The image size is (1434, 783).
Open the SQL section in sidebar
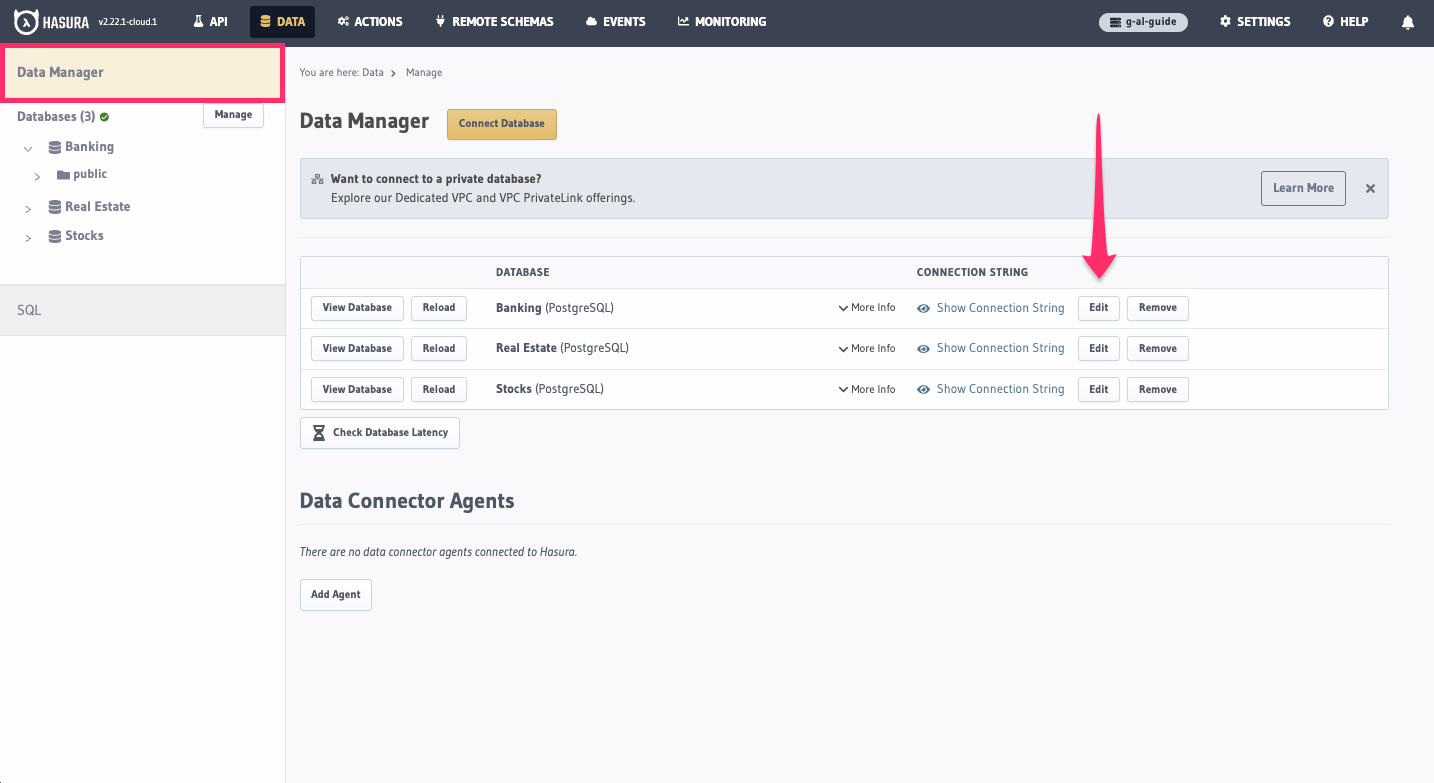pyautogui.click(x=30, y=310)
